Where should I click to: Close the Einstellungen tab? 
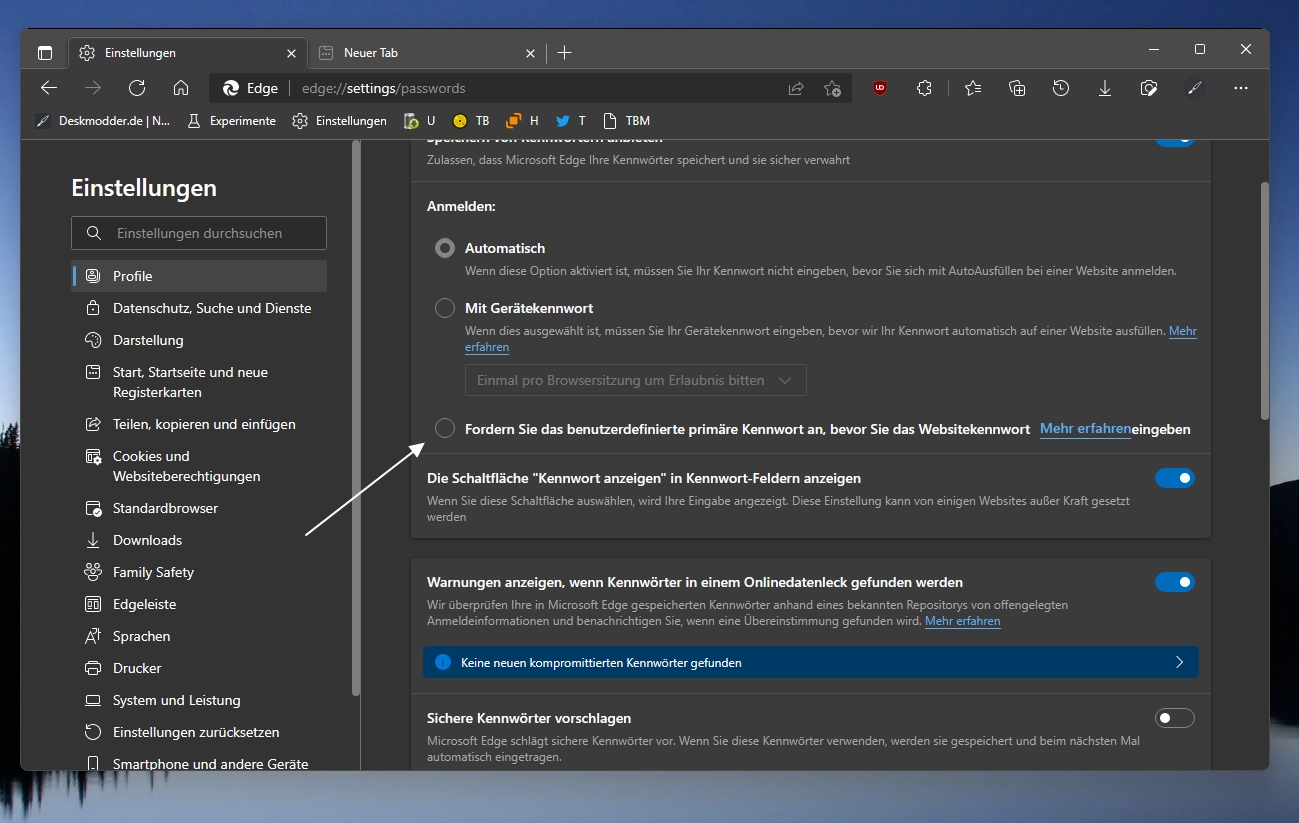pos(291,53)
